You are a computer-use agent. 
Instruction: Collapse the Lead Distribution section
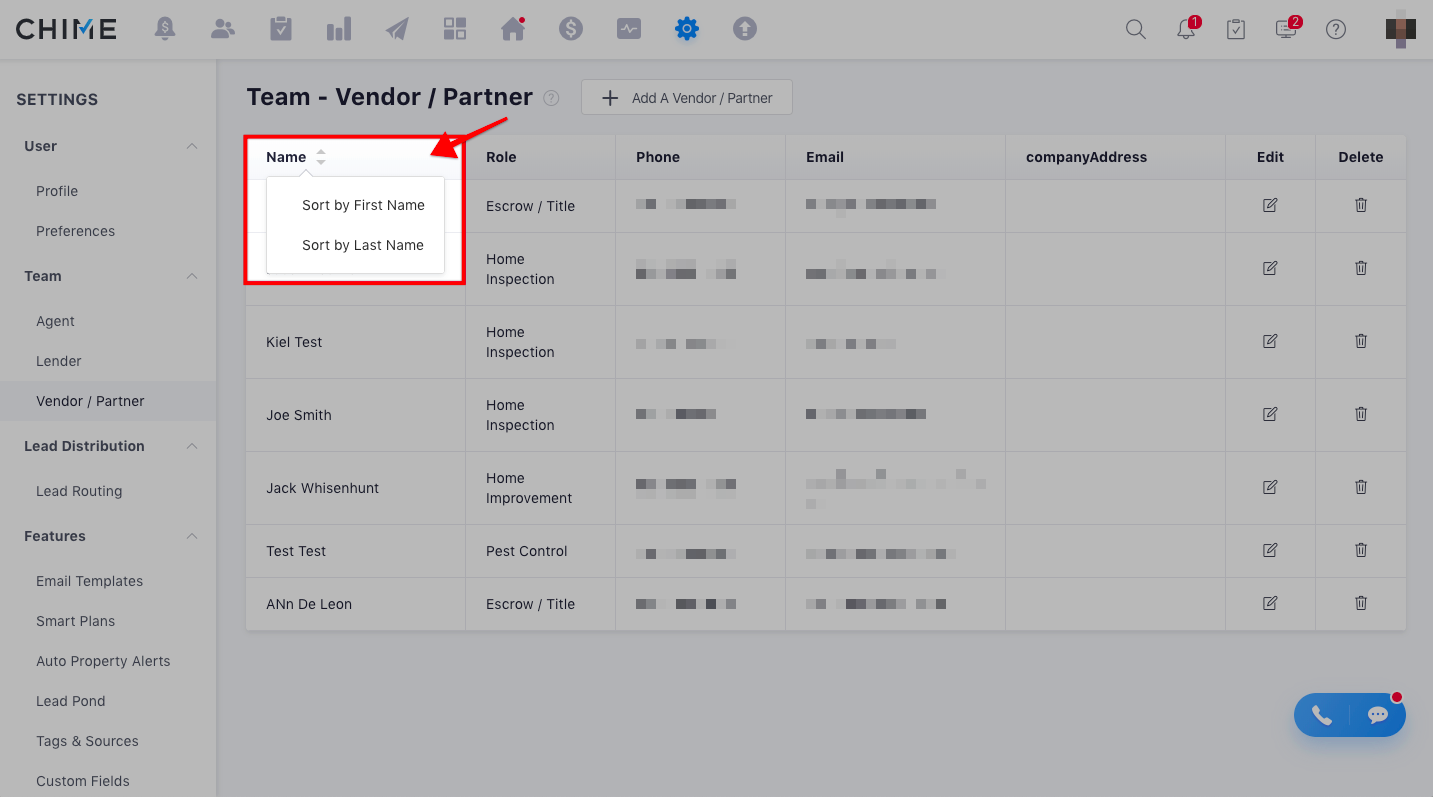192,446
